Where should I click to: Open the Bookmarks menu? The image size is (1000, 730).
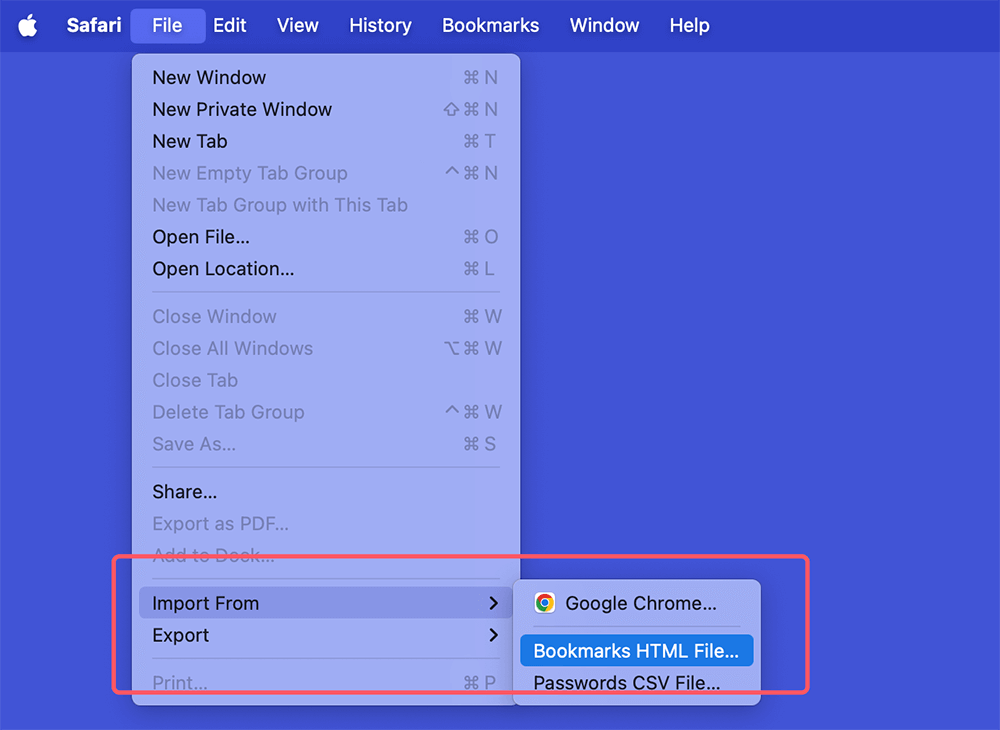(x=490, y=25)
